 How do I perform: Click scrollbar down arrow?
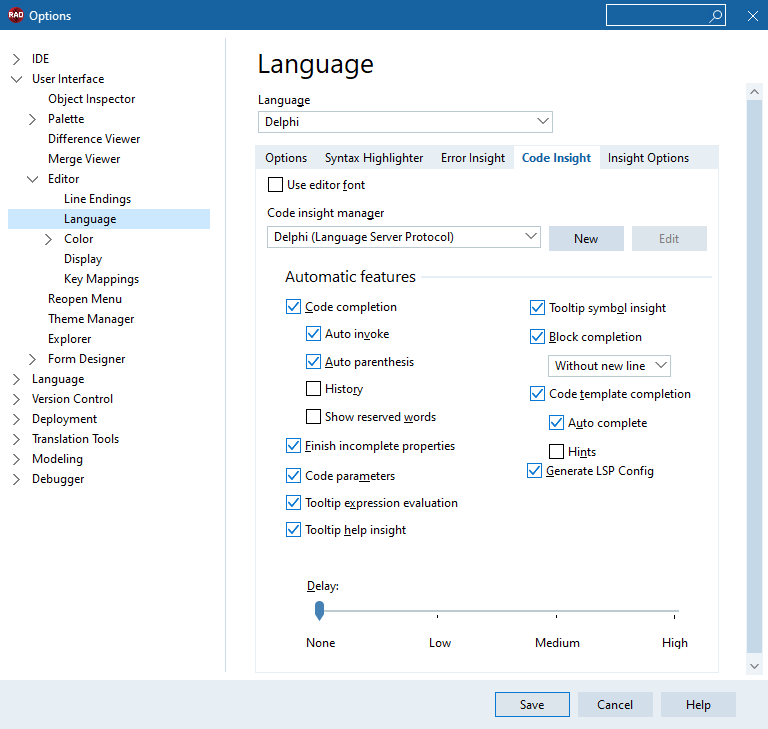coord(754,666)
